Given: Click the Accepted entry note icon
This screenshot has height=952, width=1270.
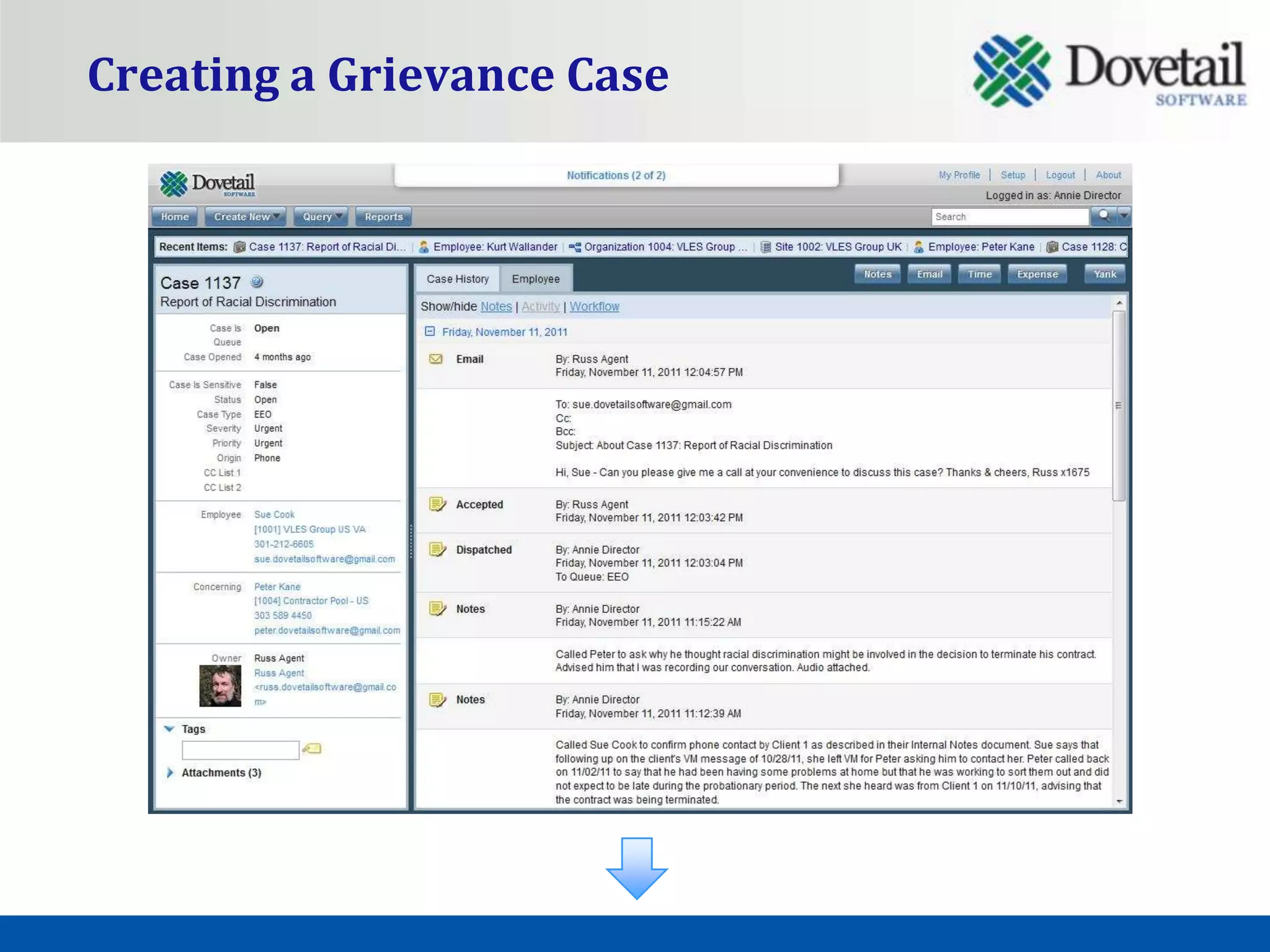Looking at the screenshot, I should tap(438, 504).
